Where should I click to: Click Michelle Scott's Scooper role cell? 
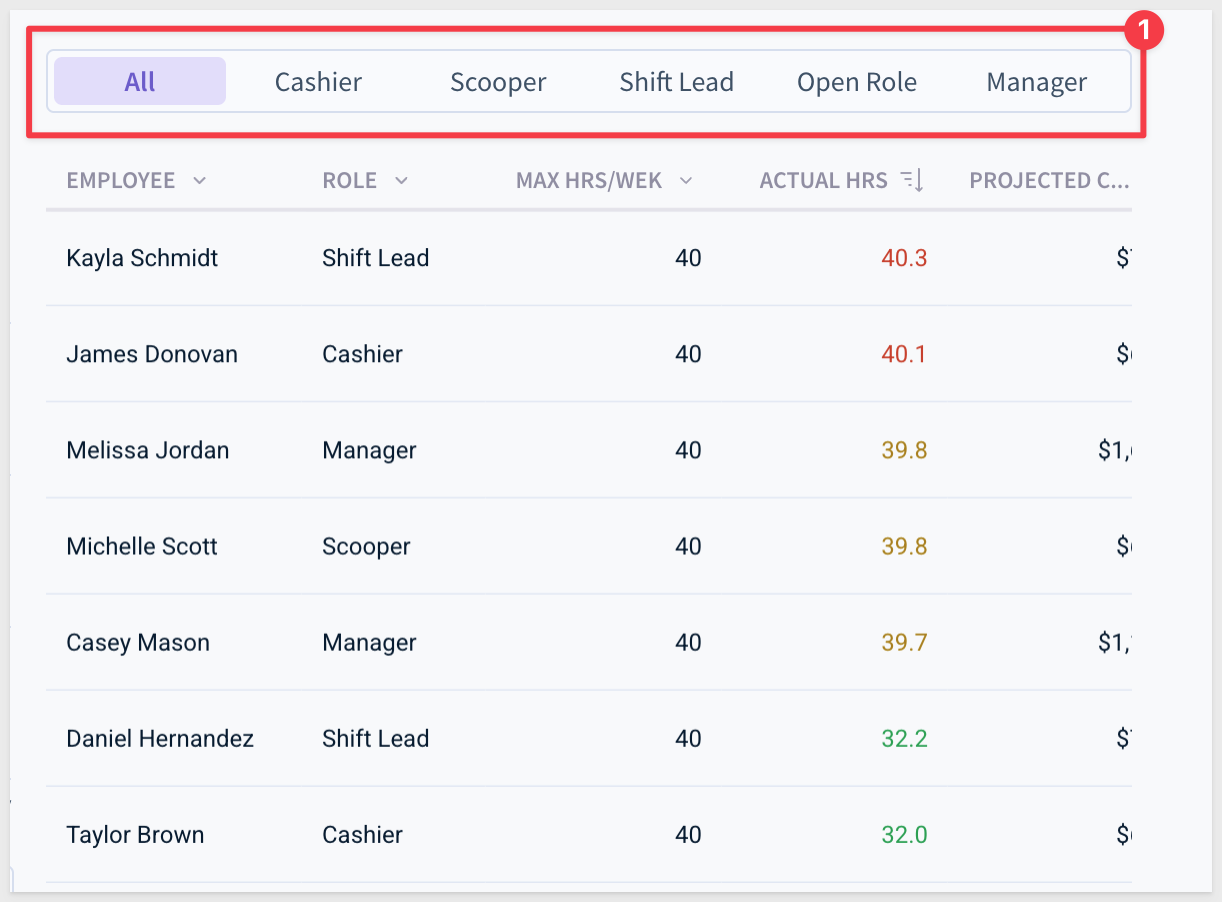click(x=366, y=546)
